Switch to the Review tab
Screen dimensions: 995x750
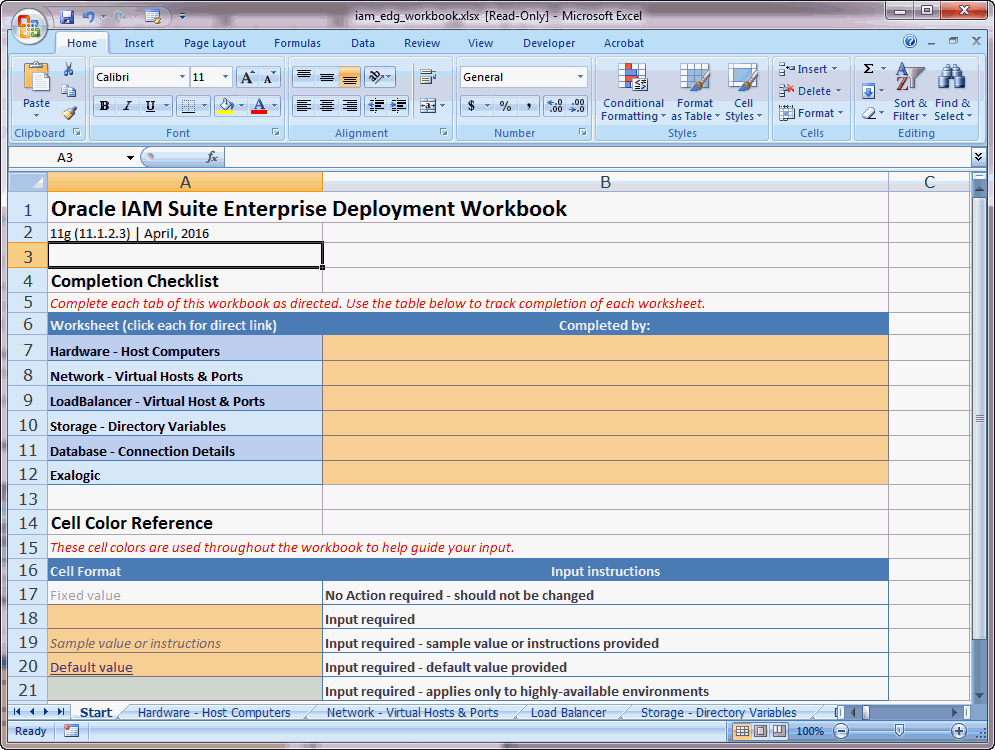click(421, 43)
